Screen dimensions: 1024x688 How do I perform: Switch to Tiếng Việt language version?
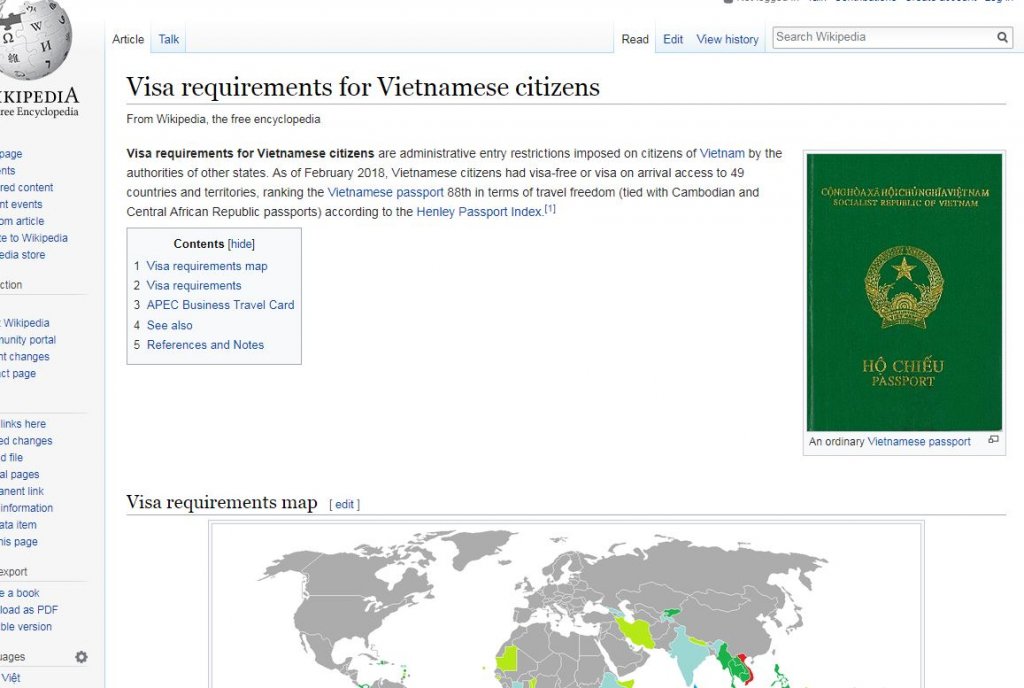point(10,678)
